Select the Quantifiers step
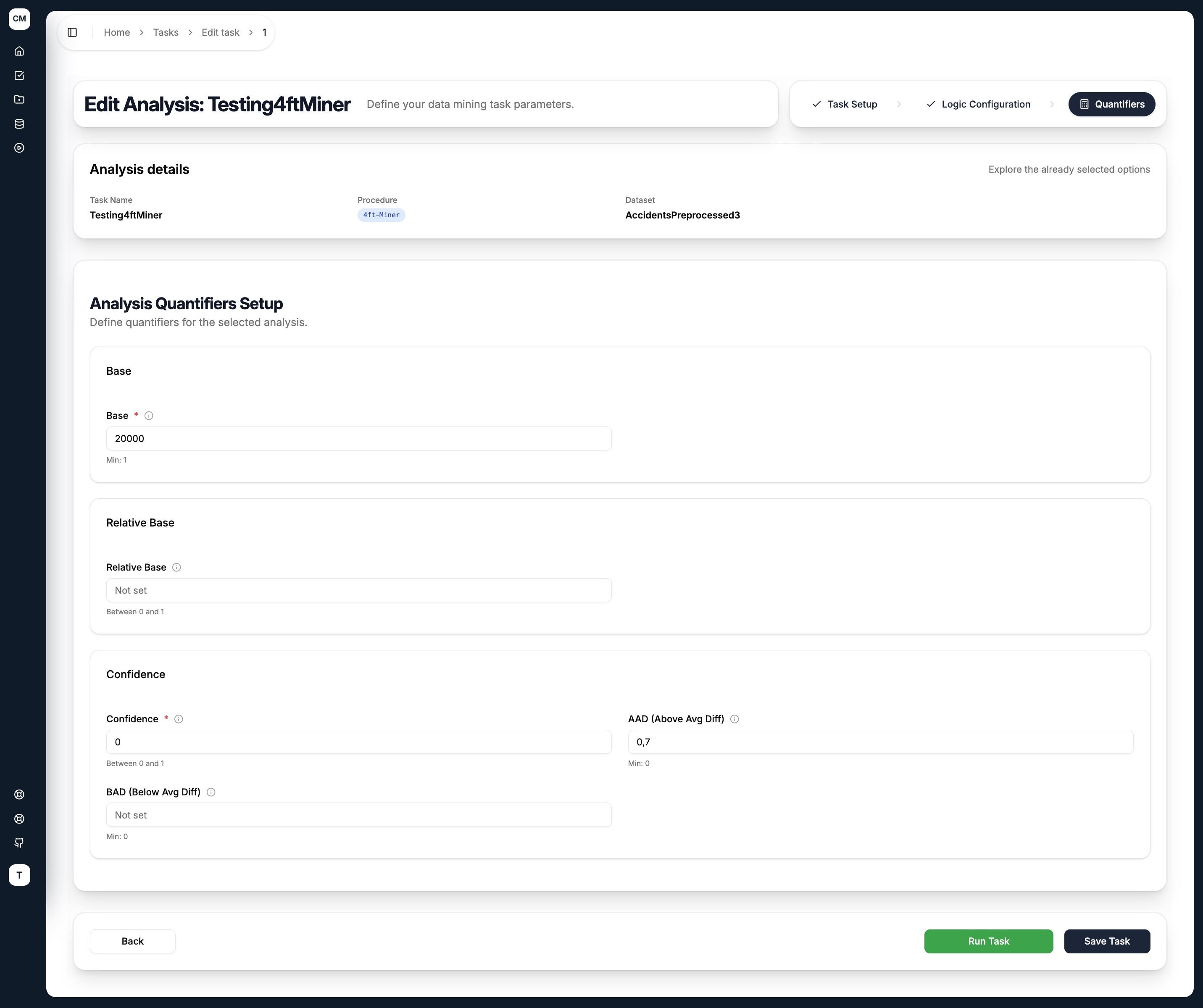 [x=1111, y=104]
